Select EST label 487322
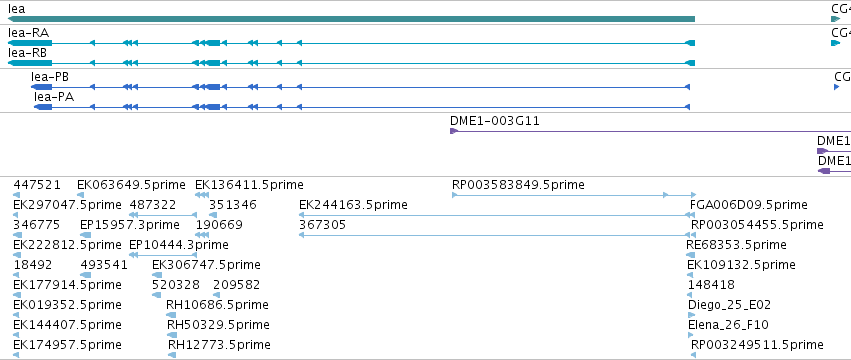This screenshot has height=360, width=851. click(x=153, y=205)
